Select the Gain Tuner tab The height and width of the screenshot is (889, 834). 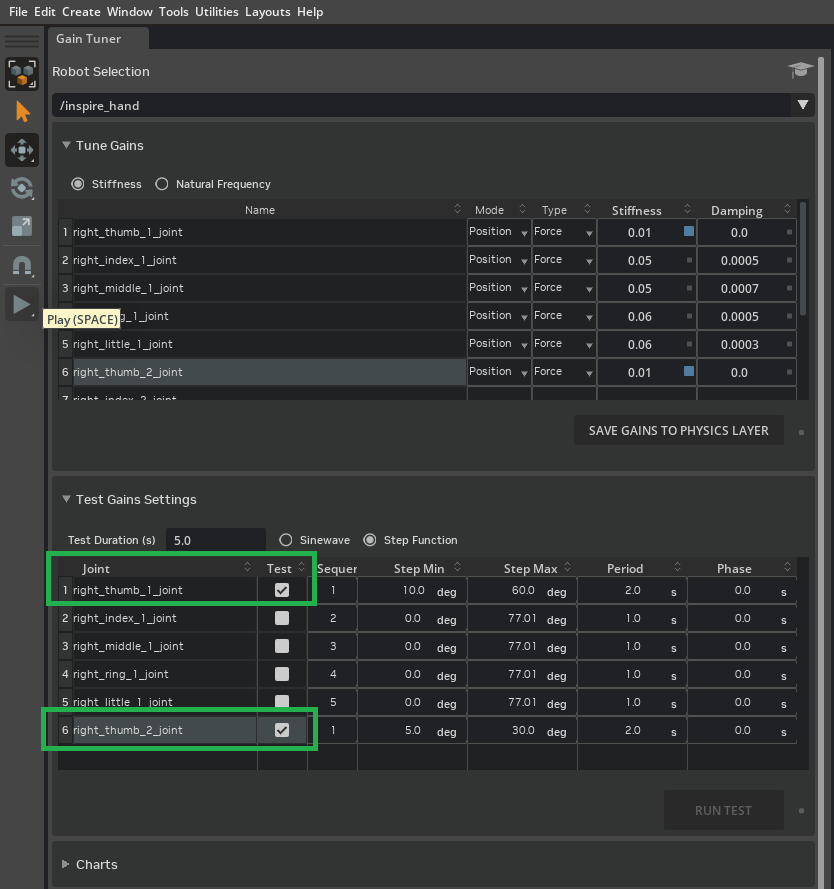coord(89,38)
